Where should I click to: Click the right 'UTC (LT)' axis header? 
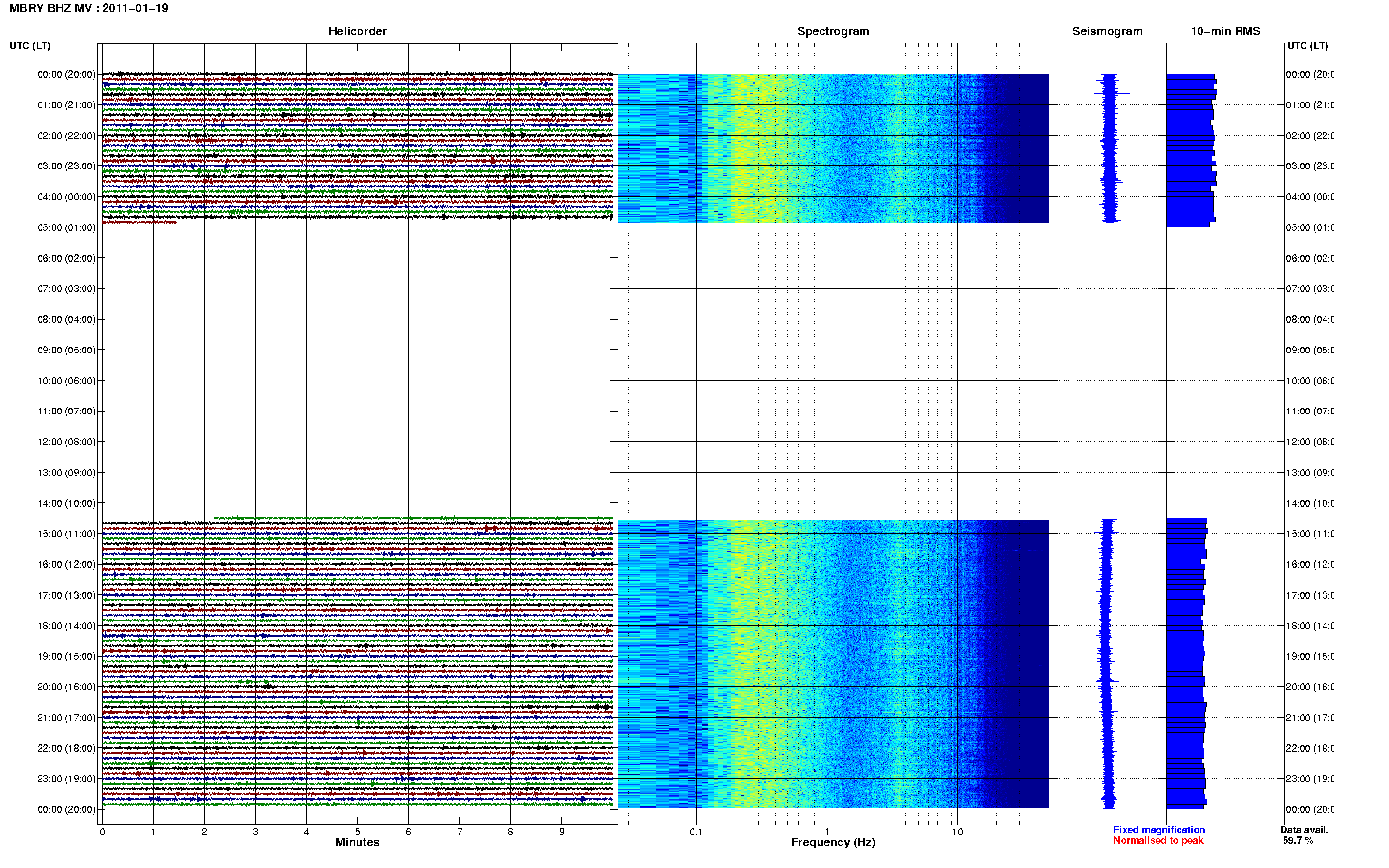tap(1307, 46)
